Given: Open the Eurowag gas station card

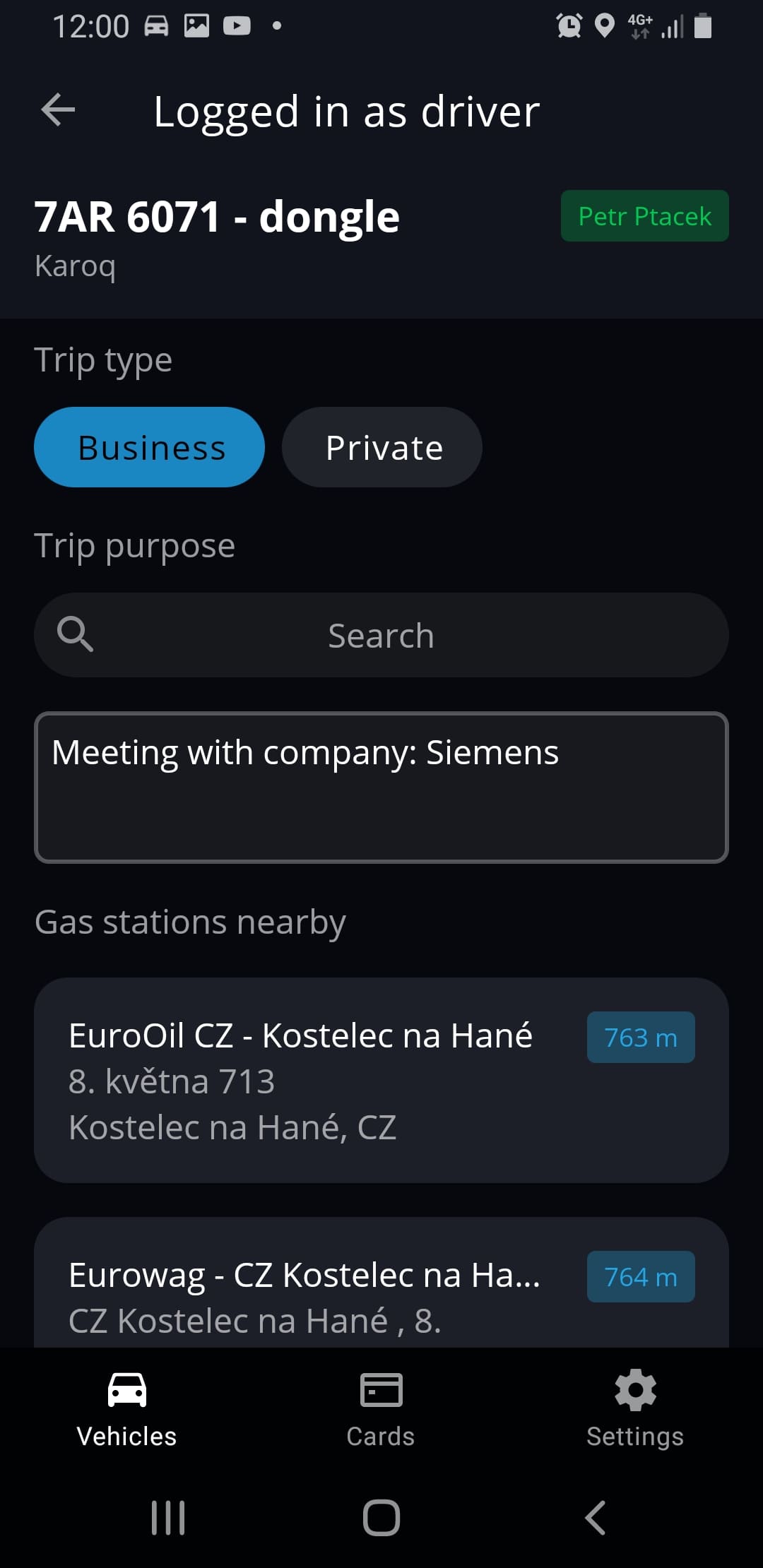Looking at the screenshot, I should point(304,1293).
